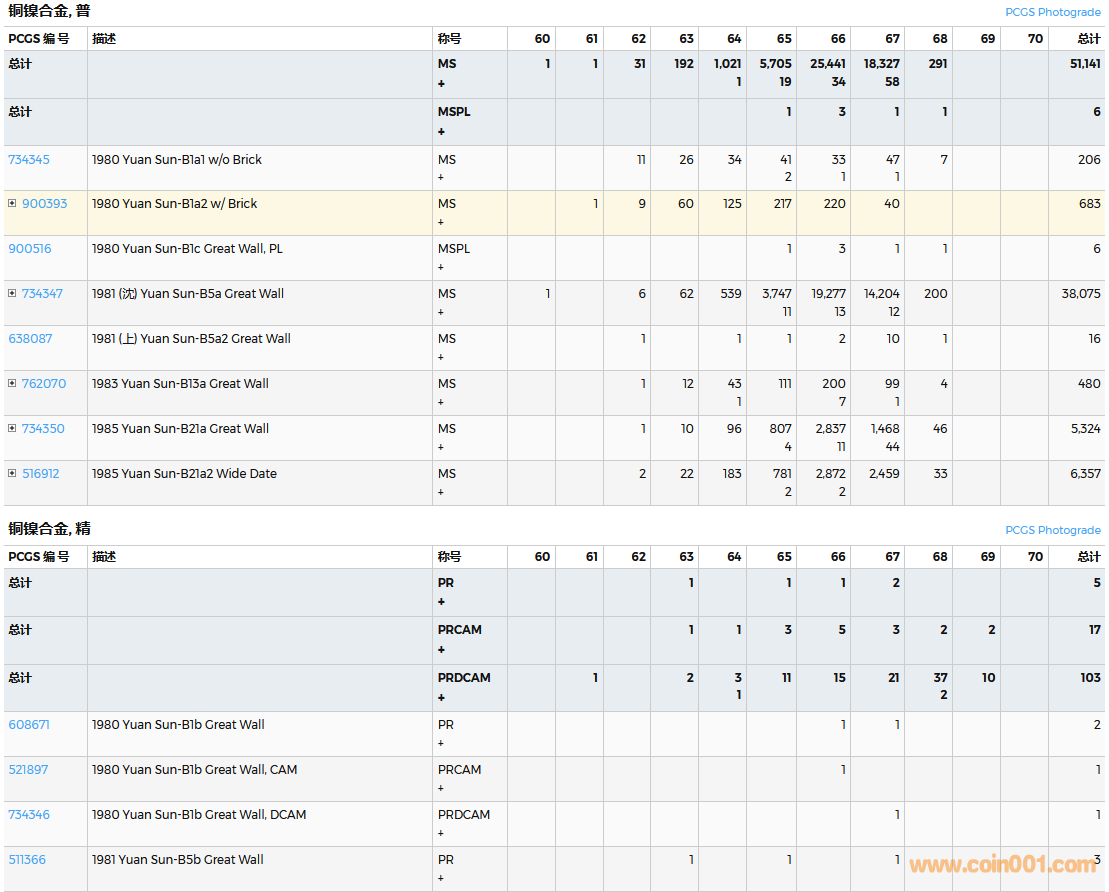Open PCGS number 734345 link
The image size is (1109, 892).
click(x=29, y=160)
